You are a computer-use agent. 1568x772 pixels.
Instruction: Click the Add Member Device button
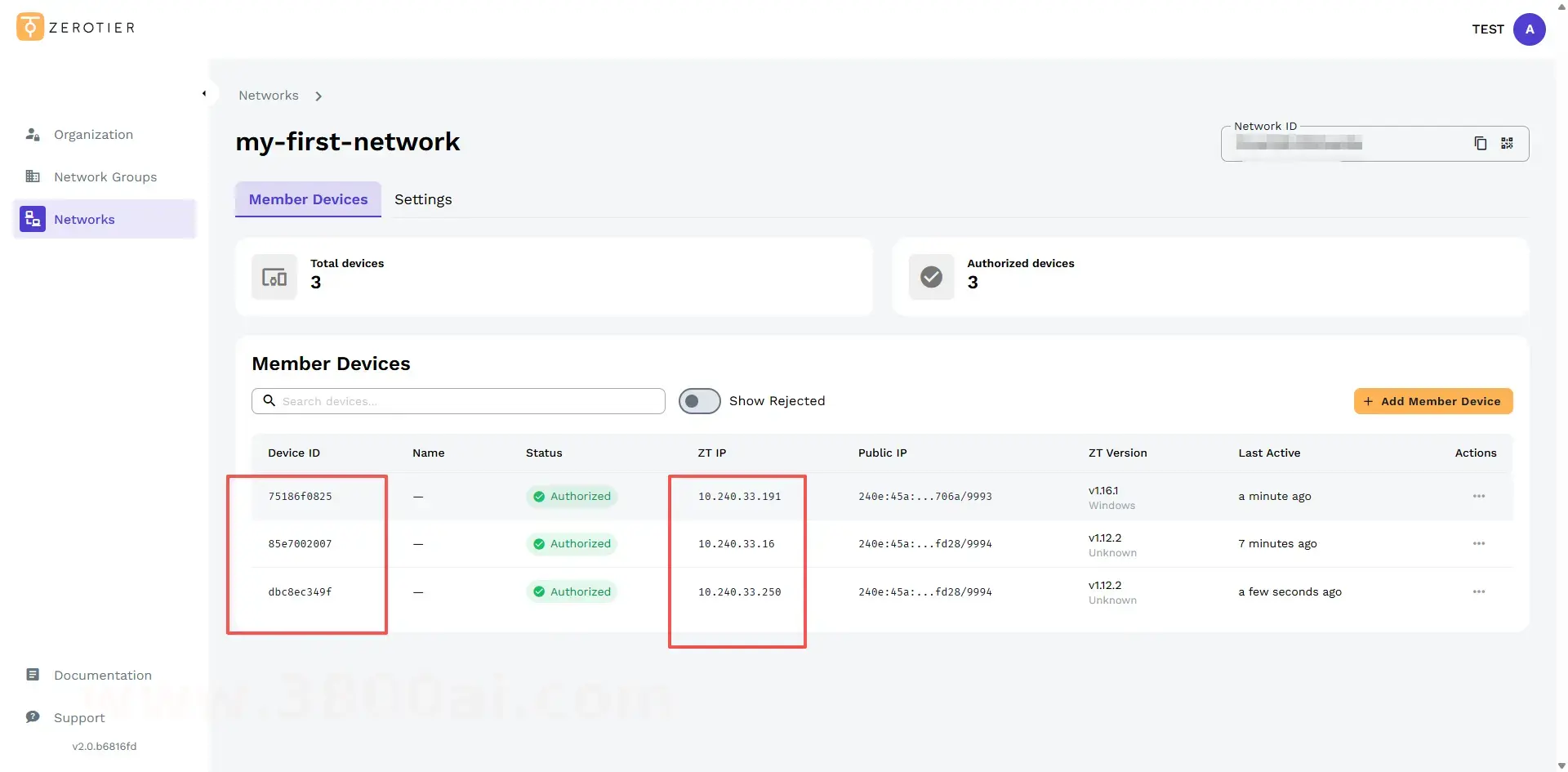(1432, 402)
